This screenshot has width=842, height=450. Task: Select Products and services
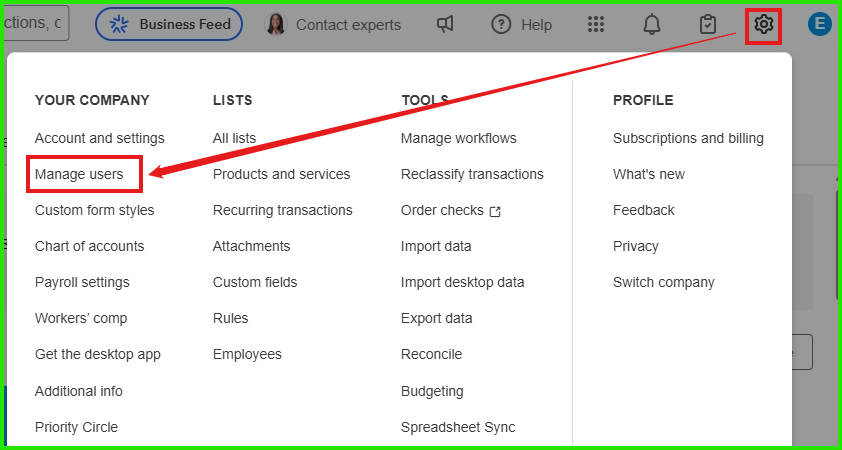(281, 174)
